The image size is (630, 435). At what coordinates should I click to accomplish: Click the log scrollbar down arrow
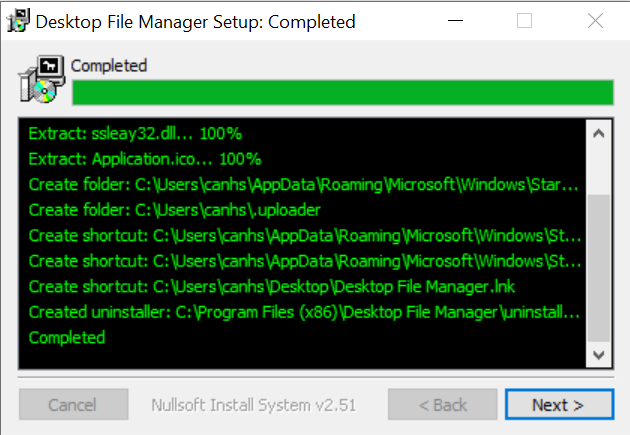[x=599, y=355]
